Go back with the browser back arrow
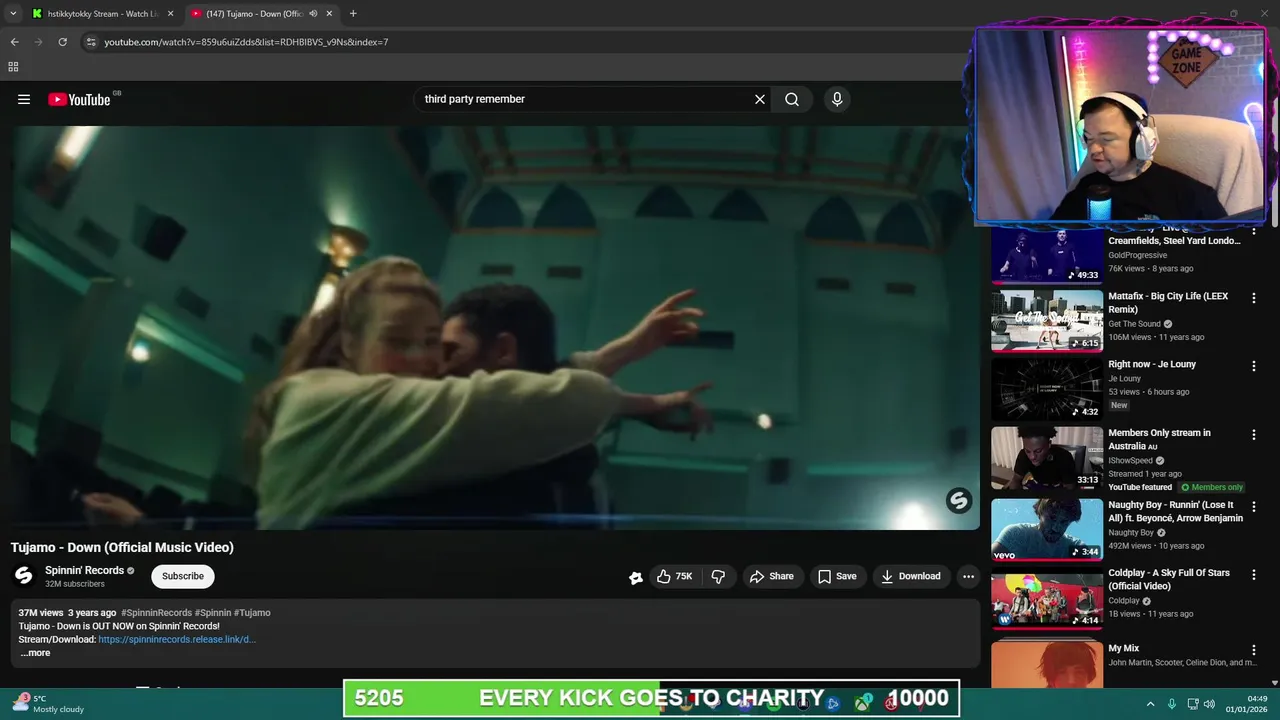Screen dimensions: 1280x720 (14, 42)
